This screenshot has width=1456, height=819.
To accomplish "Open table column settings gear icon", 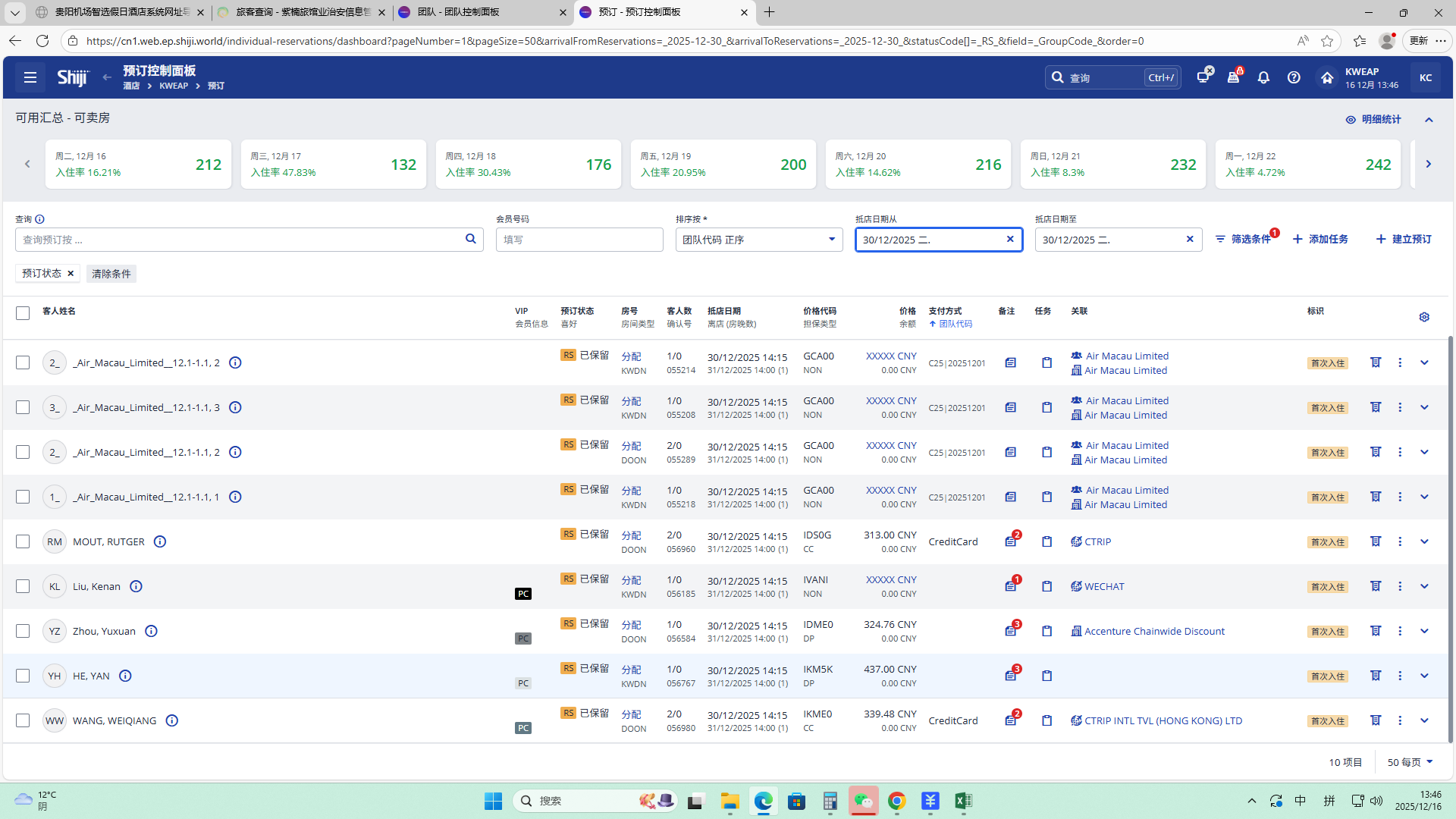I will (x=1424, y=317).
